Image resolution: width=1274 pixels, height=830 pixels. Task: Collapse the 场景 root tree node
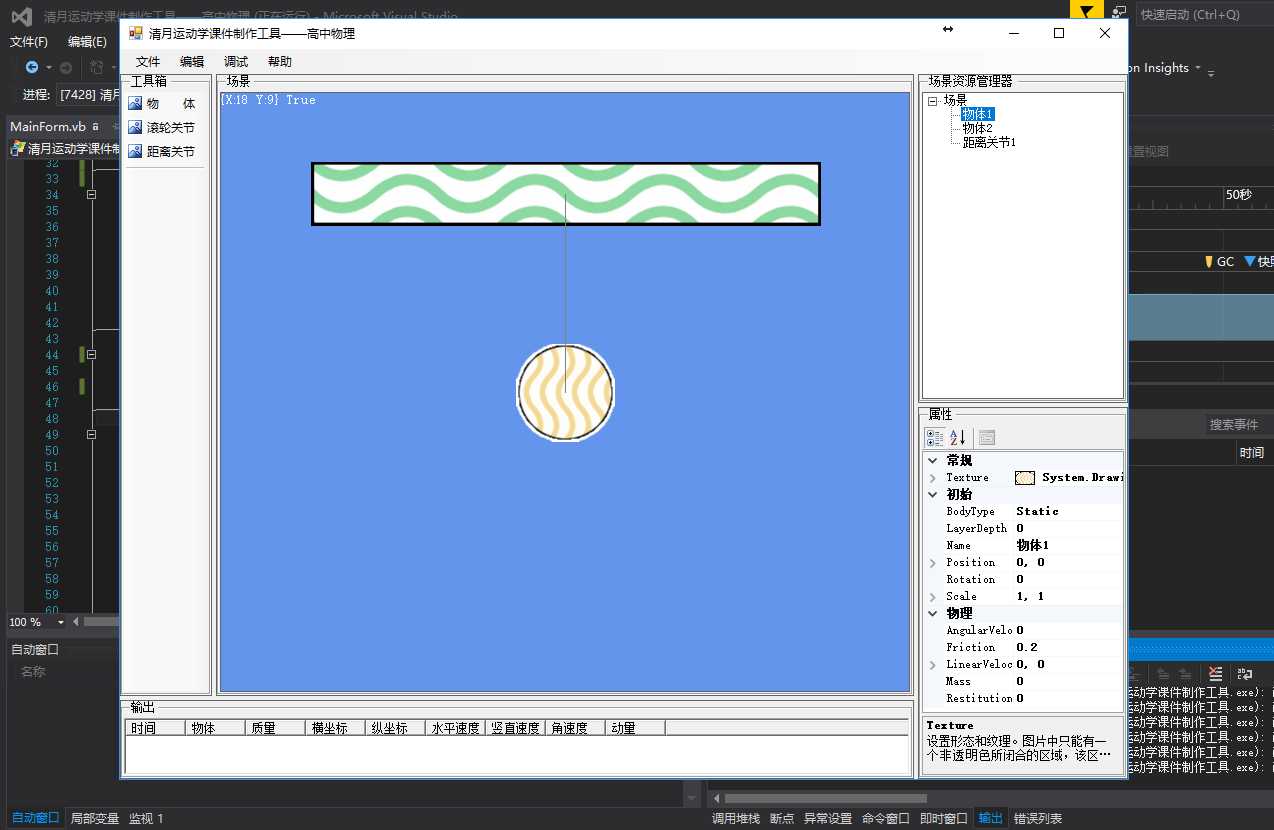point(933,101)
